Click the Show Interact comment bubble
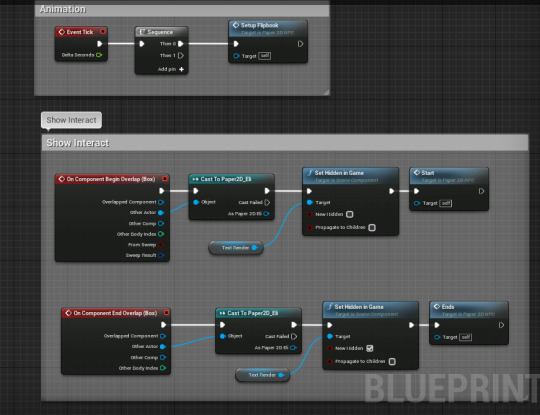The image size is (540, 415). (71, 120)
